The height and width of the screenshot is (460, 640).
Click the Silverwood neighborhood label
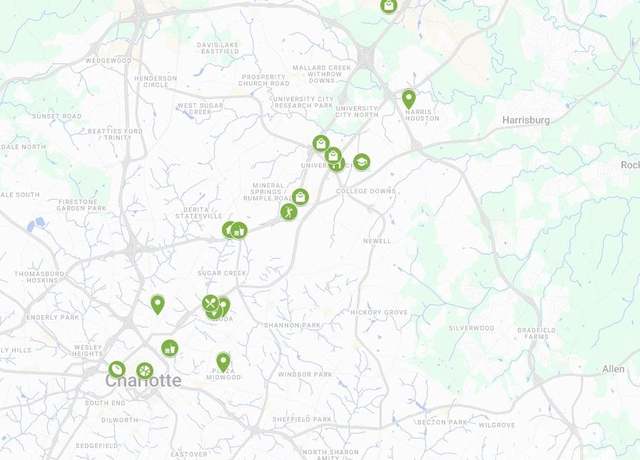[x=471, y=328]
